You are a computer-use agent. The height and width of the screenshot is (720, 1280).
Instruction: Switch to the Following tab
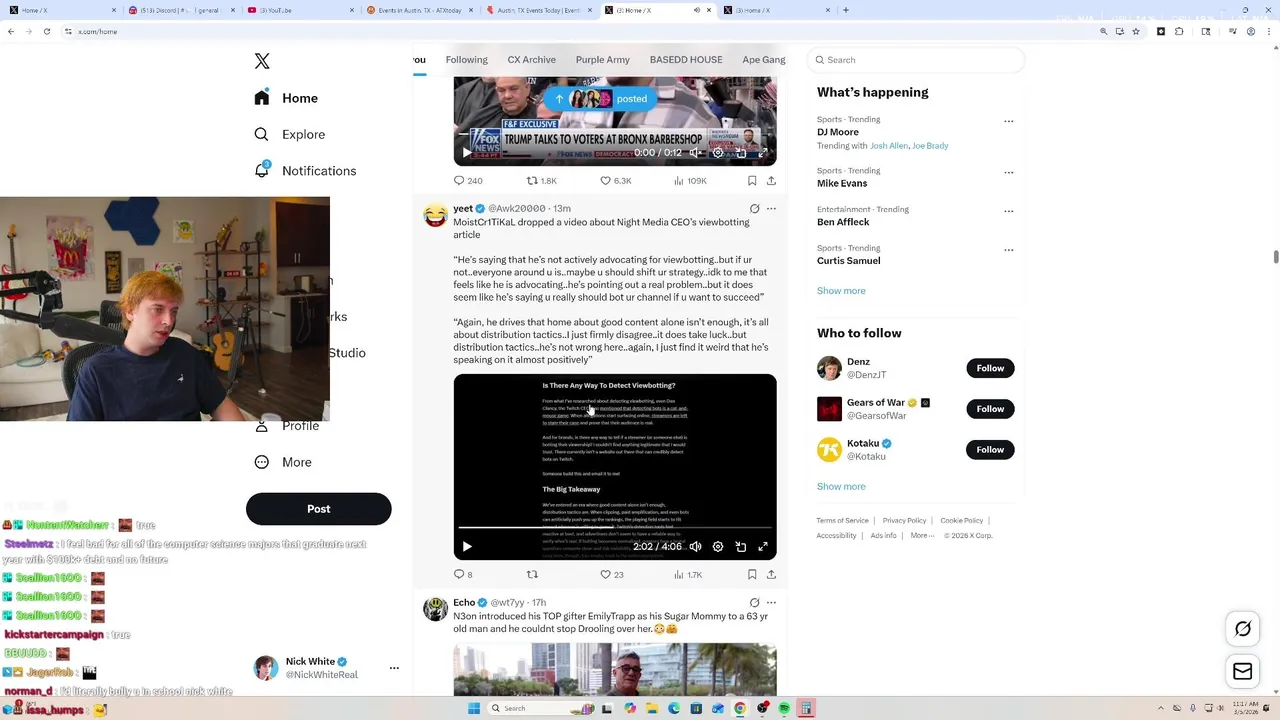pyautogui.click(x=466, y=60)
